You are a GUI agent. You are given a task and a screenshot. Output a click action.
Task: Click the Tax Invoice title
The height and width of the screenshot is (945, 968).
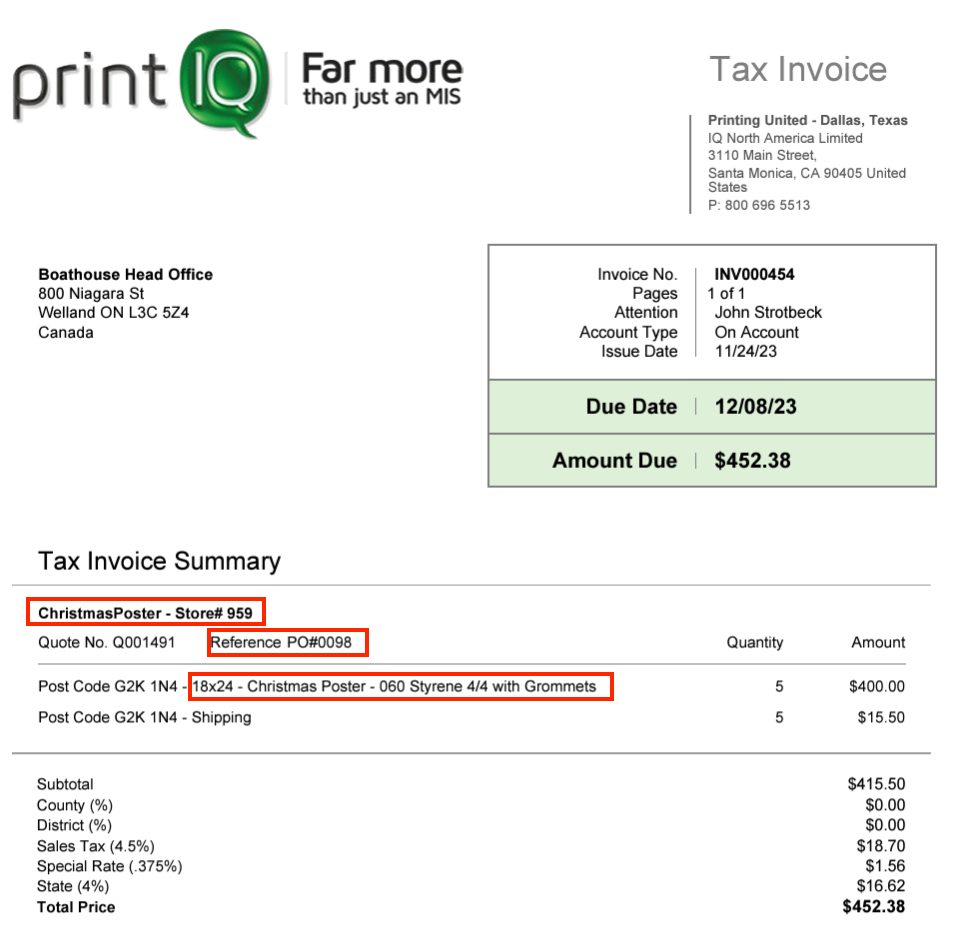[798, 69]
